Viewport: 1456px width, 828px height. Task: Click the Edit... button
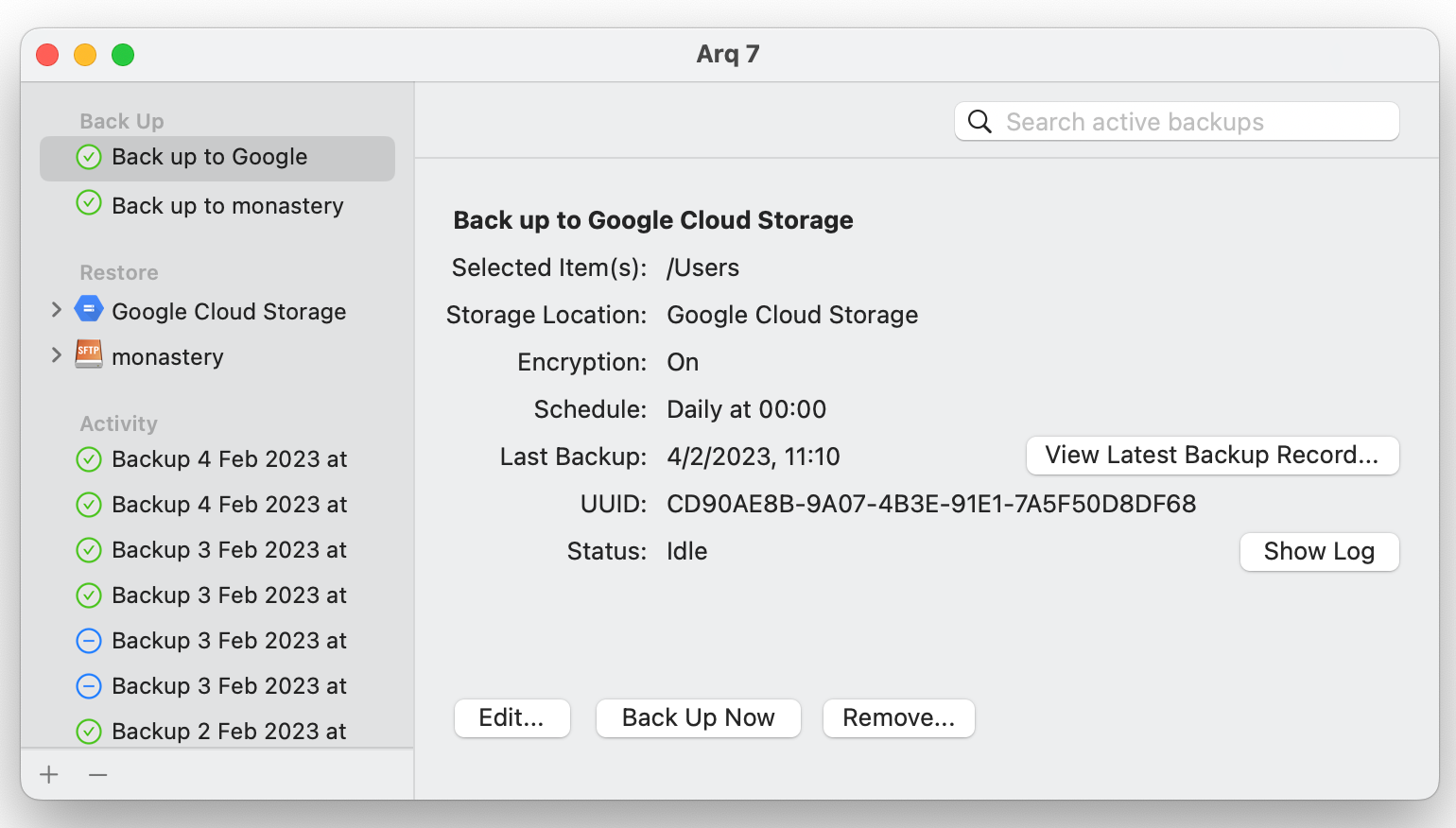(511, 718)
